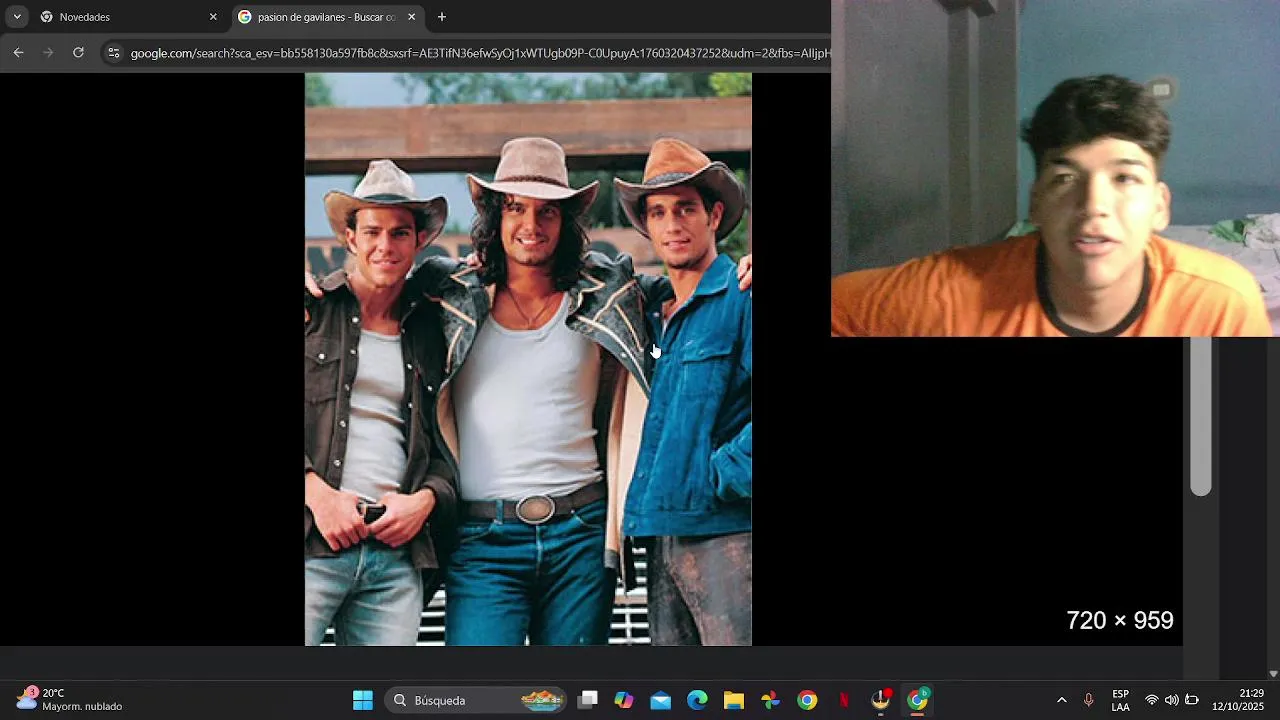Reload the current page
The image size is (1280, 720).
tap(78, 53)
